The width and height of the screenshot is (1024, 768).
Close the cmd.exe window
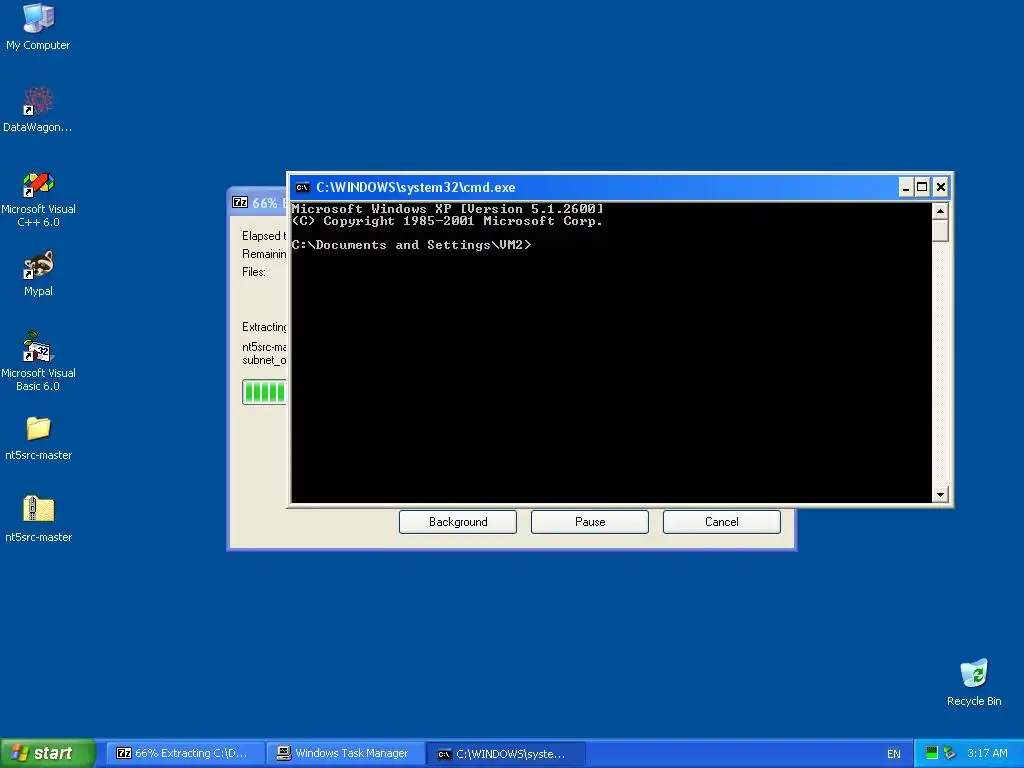coord(940,187)
